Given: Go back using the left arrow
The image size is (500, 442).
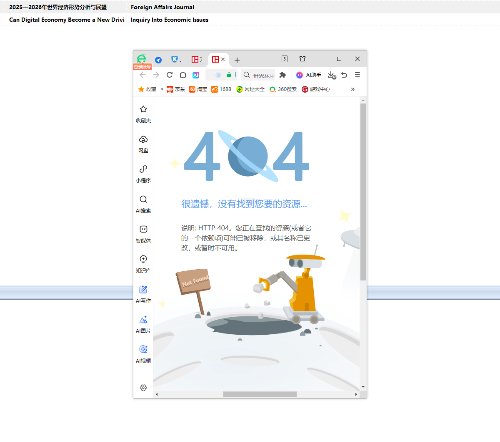Looking at the screenshot, I should point(143,75).
